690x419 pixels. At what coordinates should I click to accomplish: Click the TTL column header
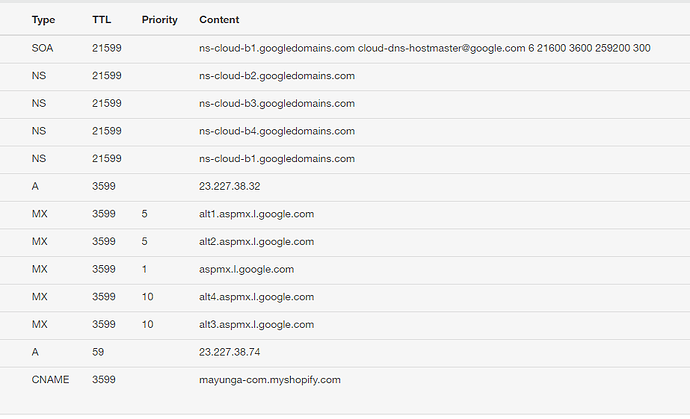102,20
